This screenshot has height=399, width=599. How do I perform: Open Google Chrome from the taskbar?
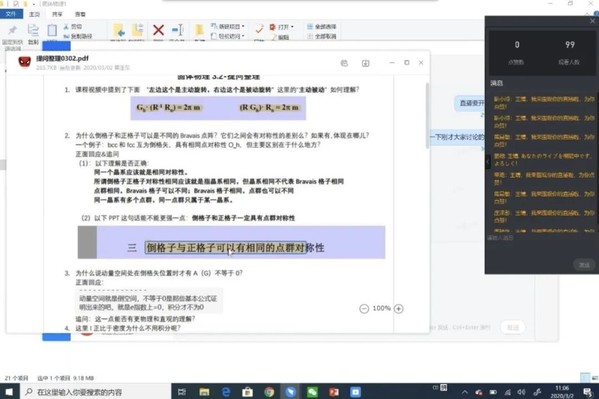click(x=269, y=392)
